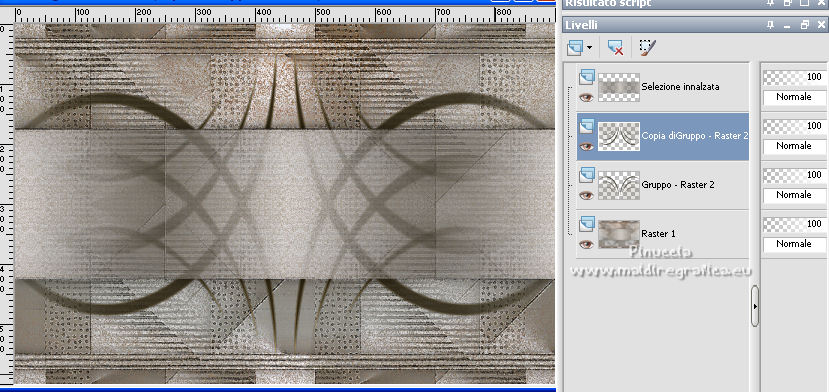The image size is (829, 392).
Task: Click the Edit Selection brush icon
Action: (647, 48)
